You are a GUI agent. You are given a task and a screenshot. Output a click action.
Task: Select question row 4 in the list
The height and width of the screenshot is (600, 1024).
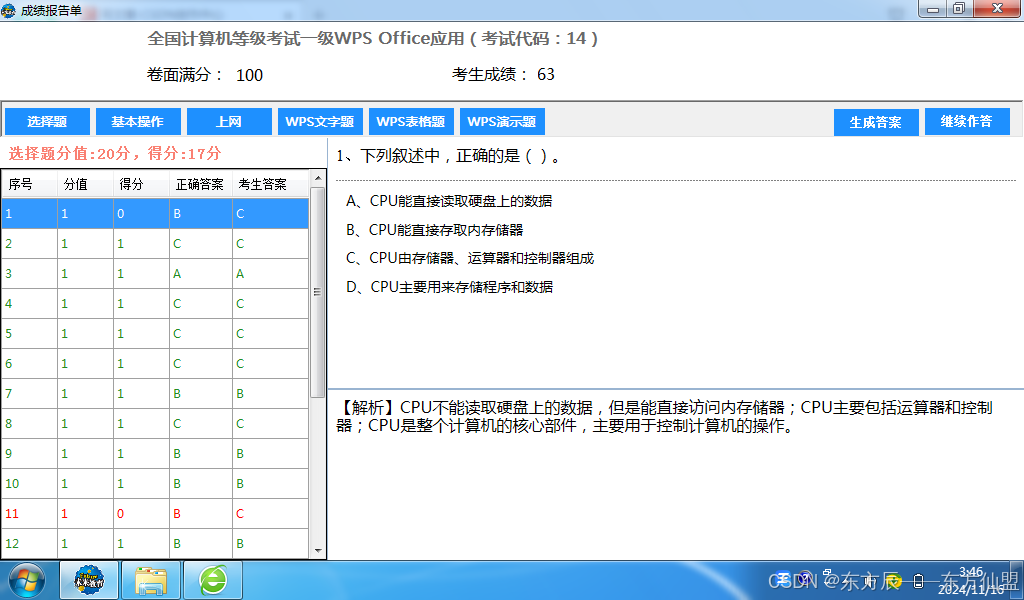tap(155, 304)
